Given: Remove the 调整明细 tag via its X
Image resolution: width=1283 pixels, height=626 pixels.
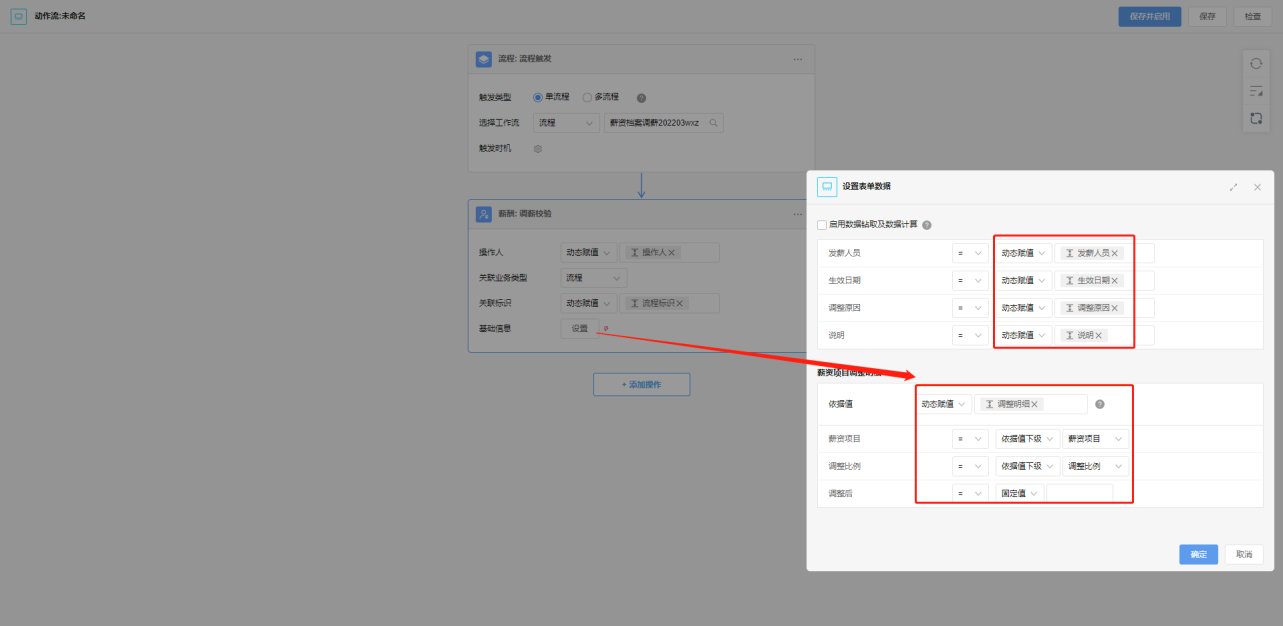Looking at the screenshot, I should click(1035, 404).
